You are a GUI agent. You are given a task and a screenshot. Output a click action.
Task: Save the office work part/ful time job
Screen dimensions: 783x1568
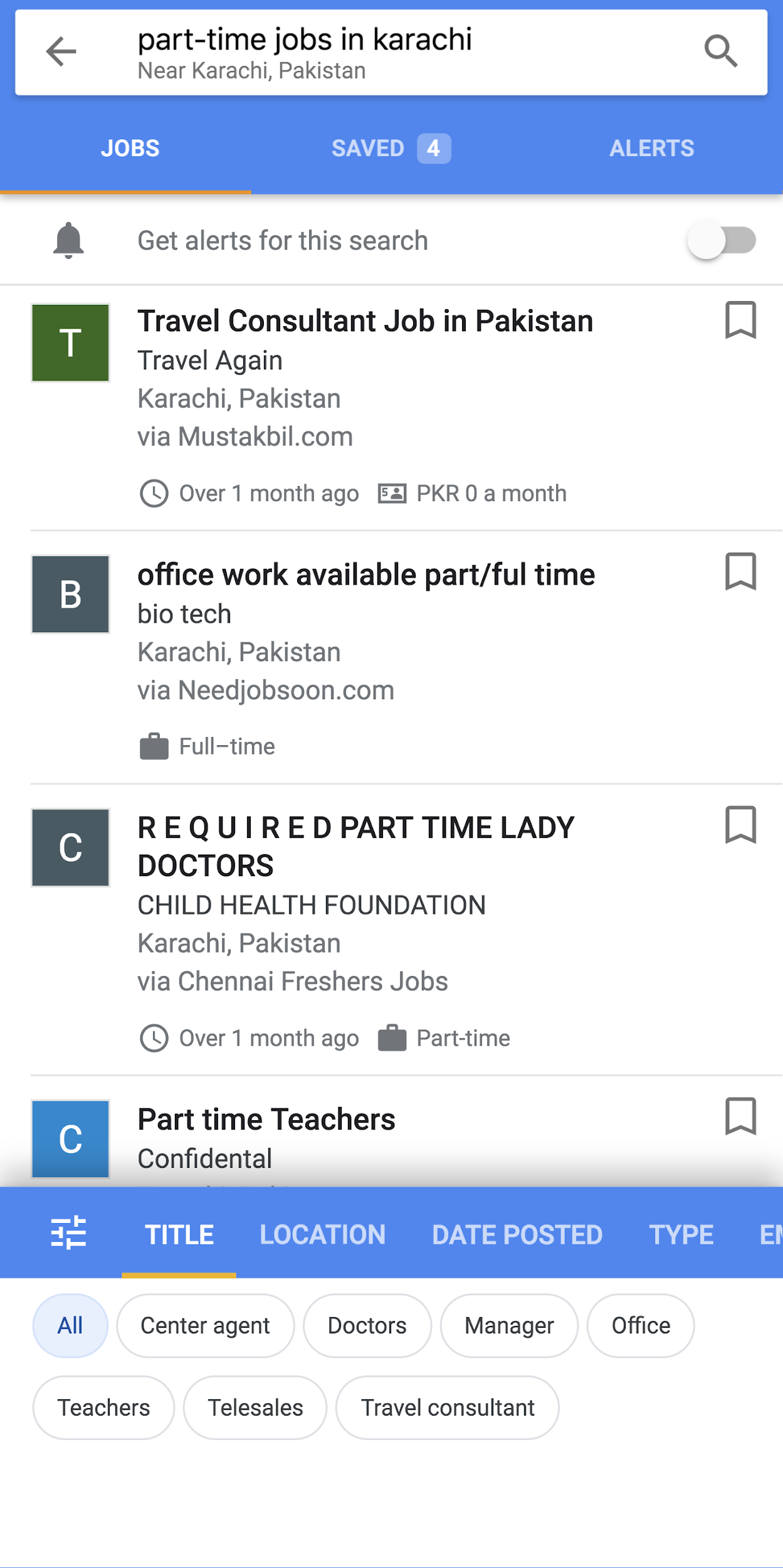(740, 571)
